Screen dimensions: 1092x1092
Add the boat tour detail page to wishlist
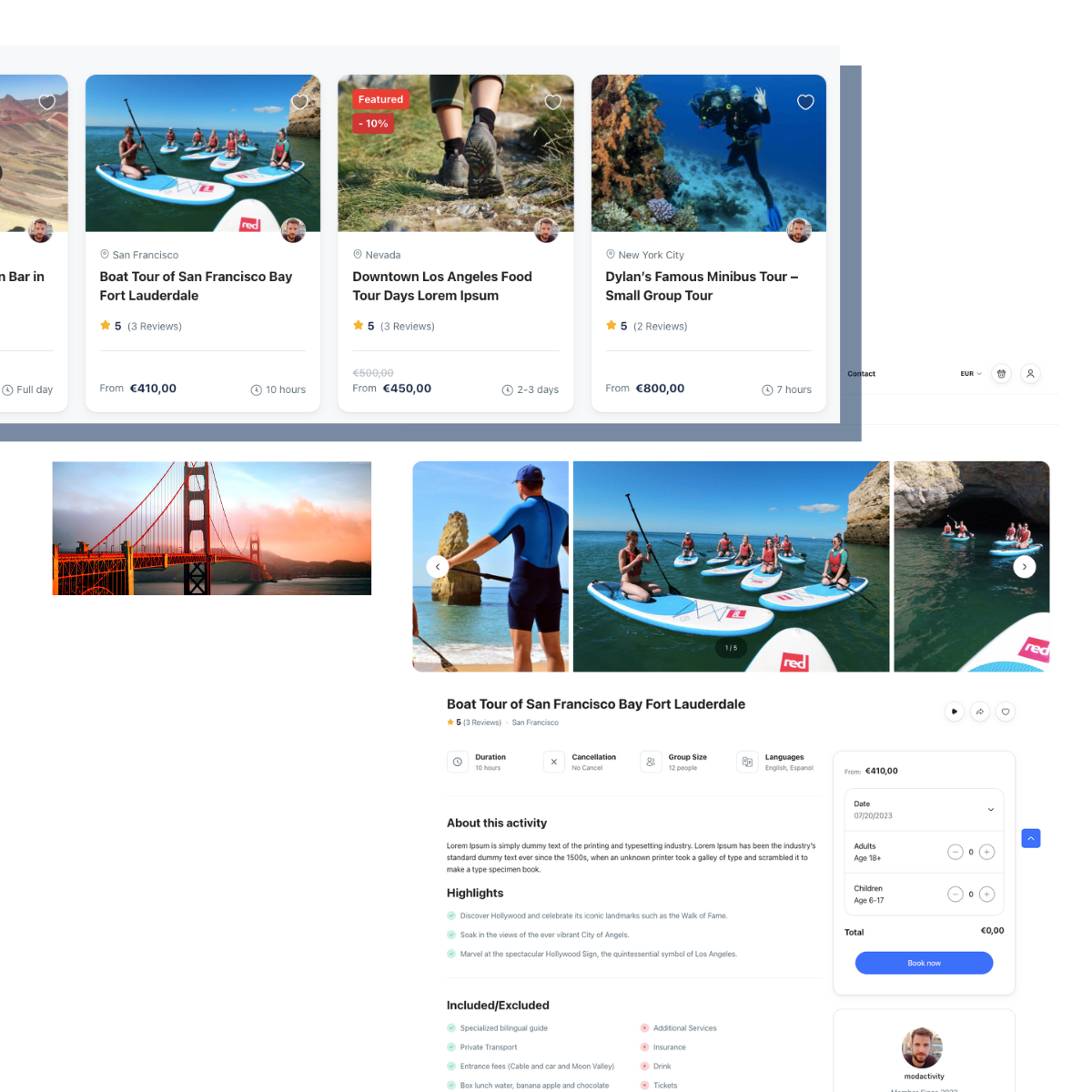pos(1005,712)
